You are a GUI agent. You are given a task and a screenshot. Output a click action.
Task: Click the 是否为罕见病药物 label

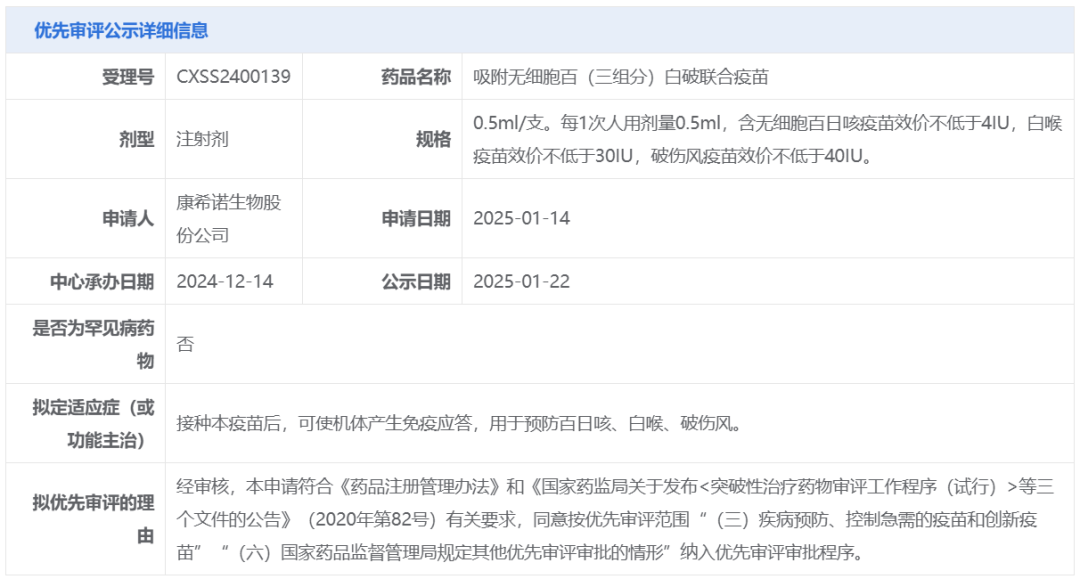pos(88,342)
